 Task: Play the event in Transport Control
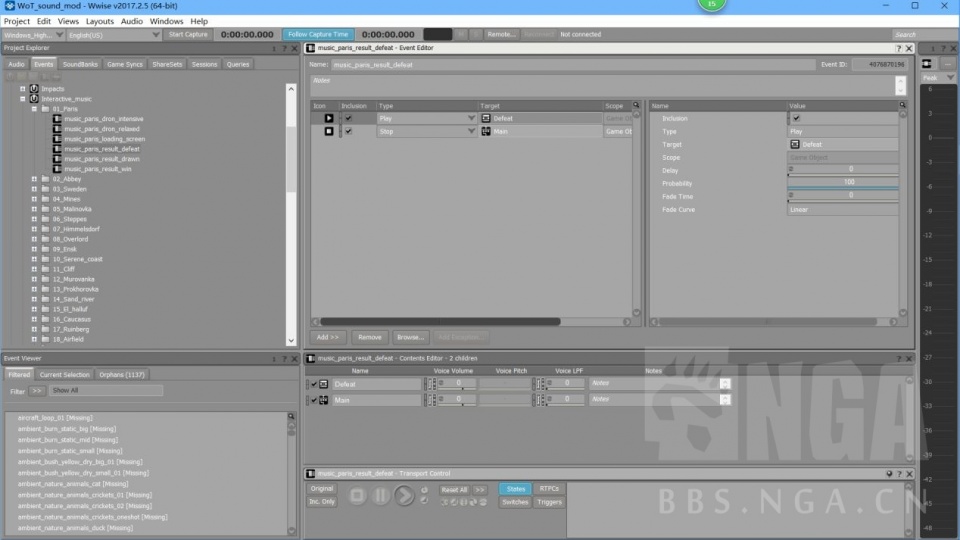coord(404,495)
